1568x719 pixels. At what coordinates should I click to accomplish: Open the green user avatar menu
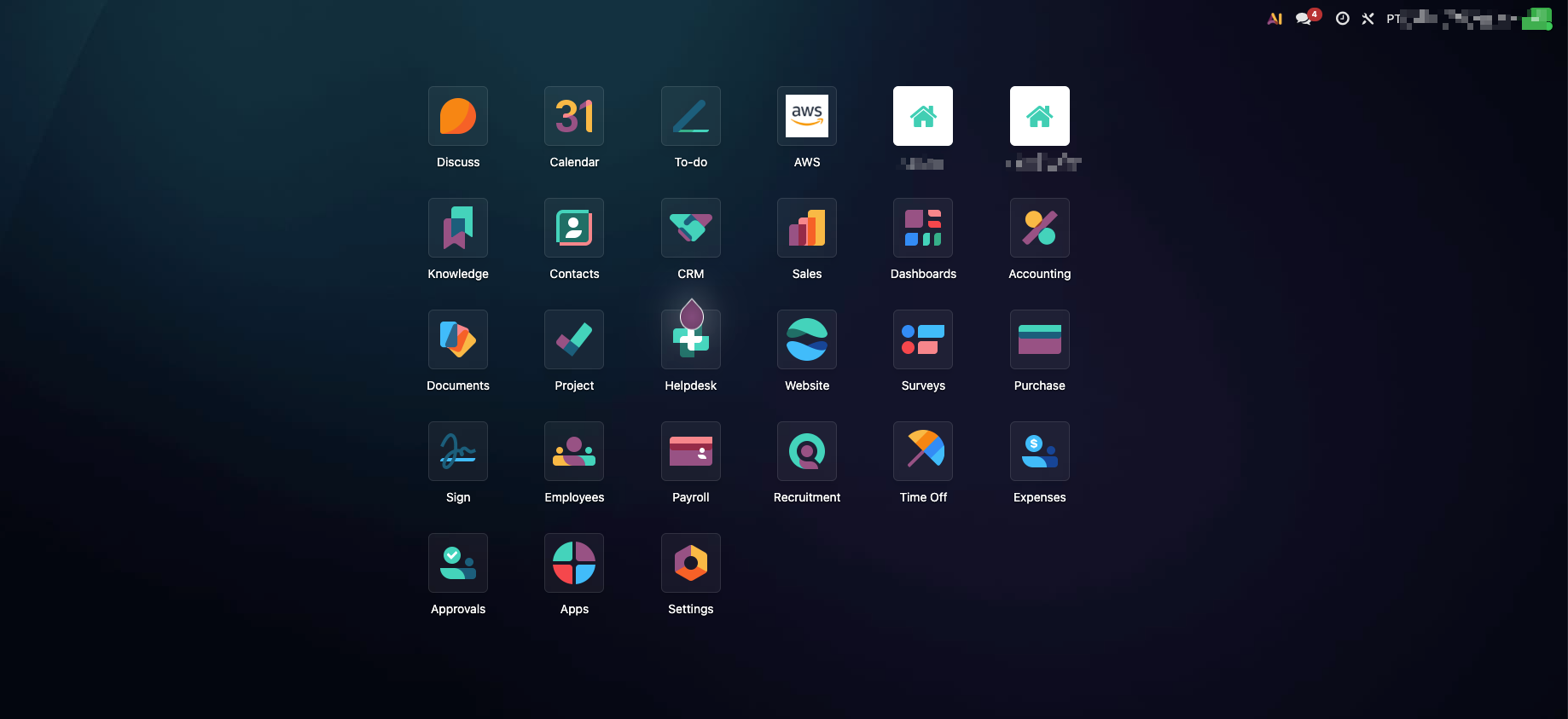click(x=1536, y=19)
